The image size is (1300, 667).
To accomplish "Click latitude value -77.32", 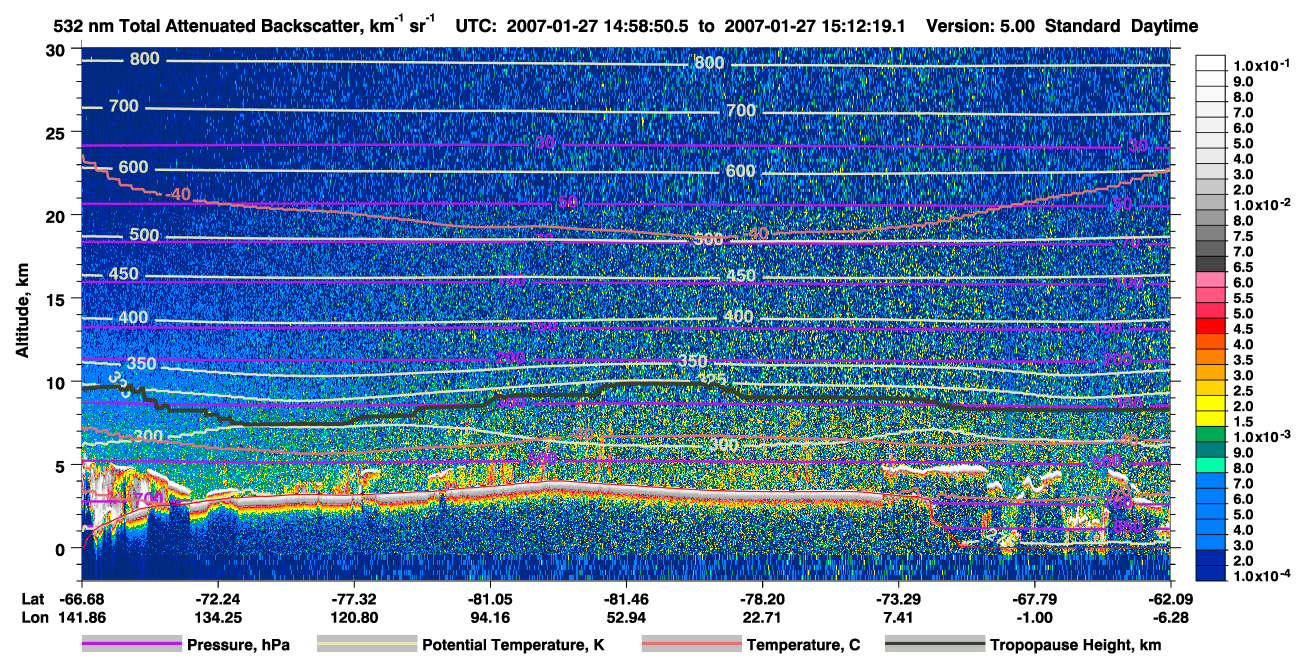I will (353, 599).
